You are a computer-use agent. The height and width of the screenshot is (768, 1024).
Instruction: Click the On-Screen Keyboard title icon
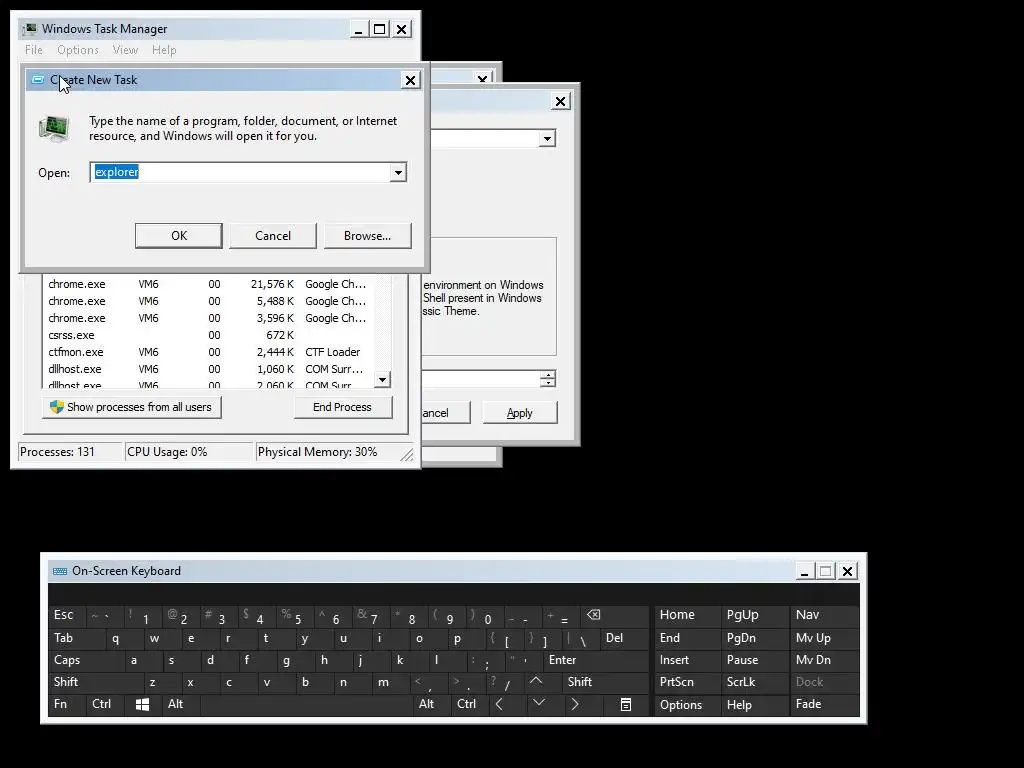(x=60, y=571)
